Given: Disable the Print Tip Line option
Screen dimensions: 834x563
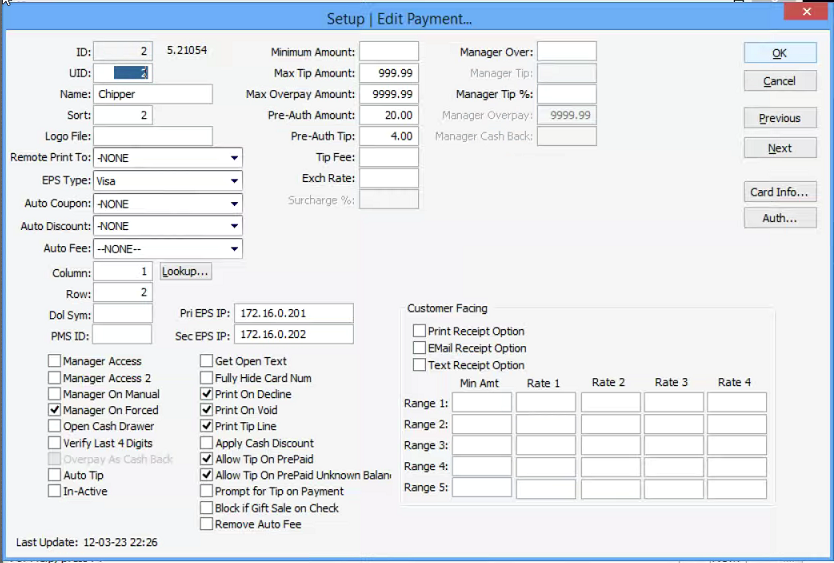Looking at the screenshot, I should pos(207,427).
